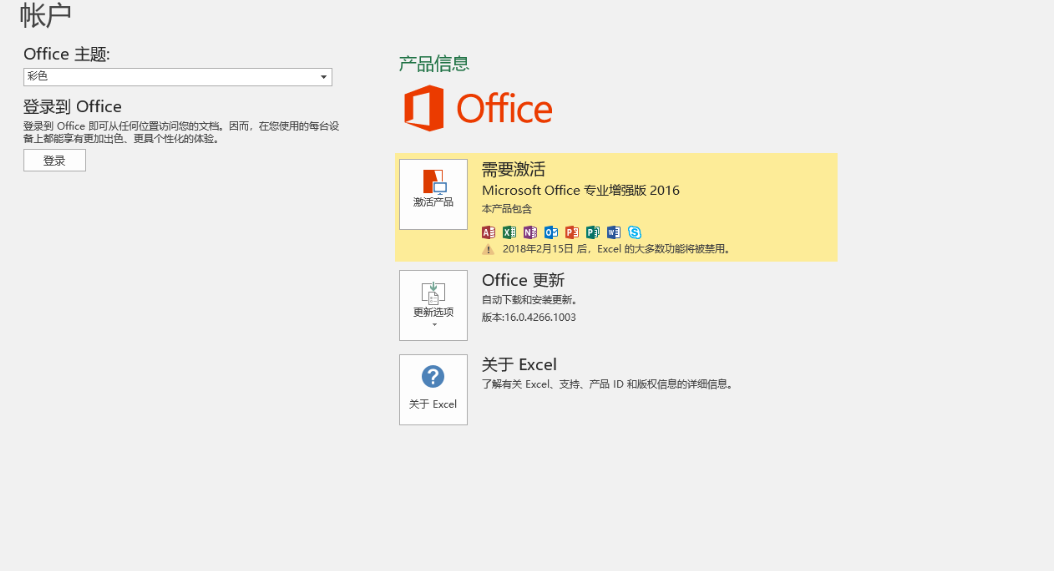Click the Skype for Business icon
Screen dimensions: 1054x571
pos(635,232)
